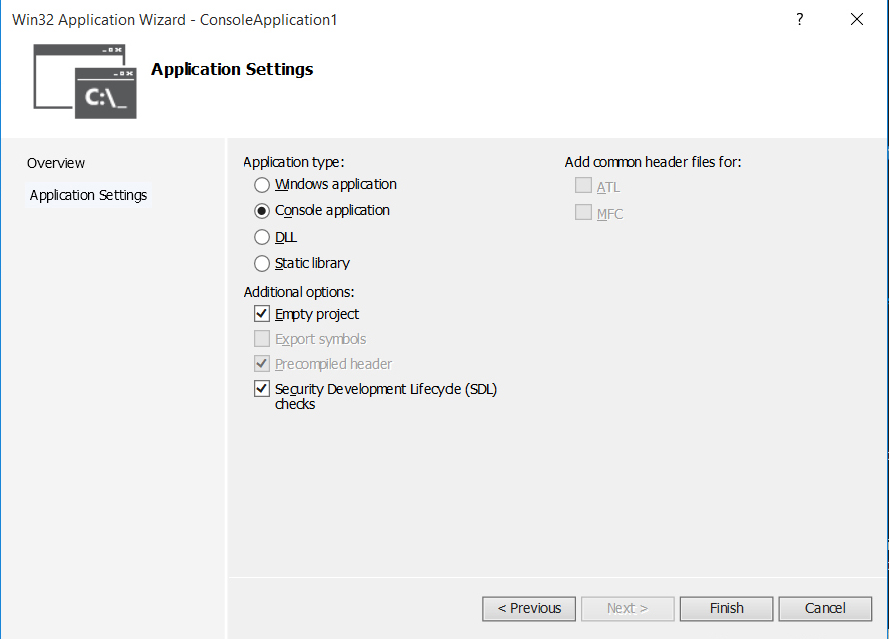The width and height of the screenshot is (889, 639).
Task: Select the Windows application radio button
Action: (x=261, y=185)
